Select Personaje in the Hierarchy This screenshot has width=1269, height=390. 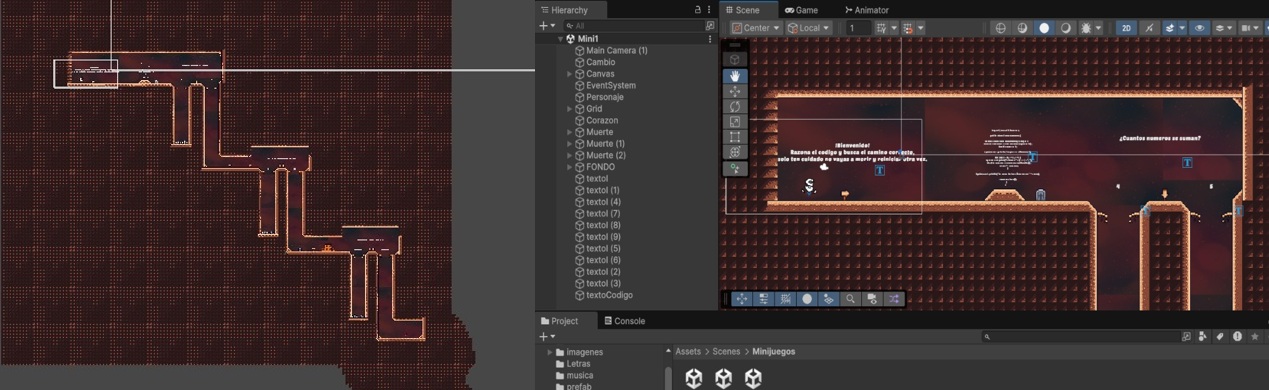click(x=604, y=97)
